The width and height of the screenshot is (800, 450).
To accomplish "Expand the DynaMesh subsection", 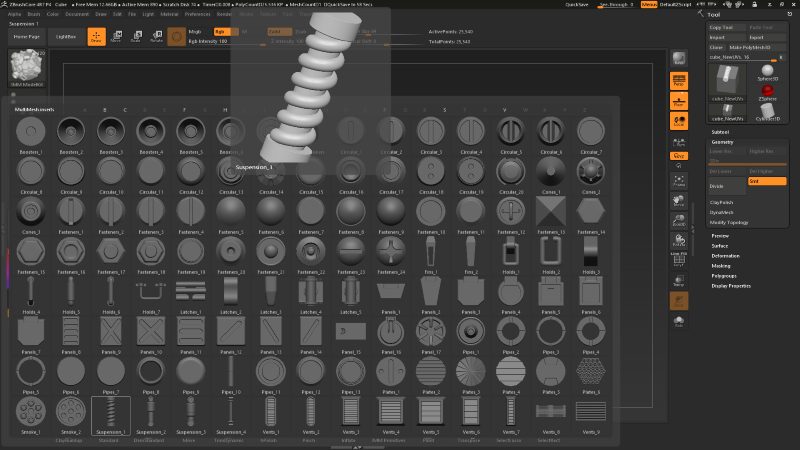I will [723, 212].
